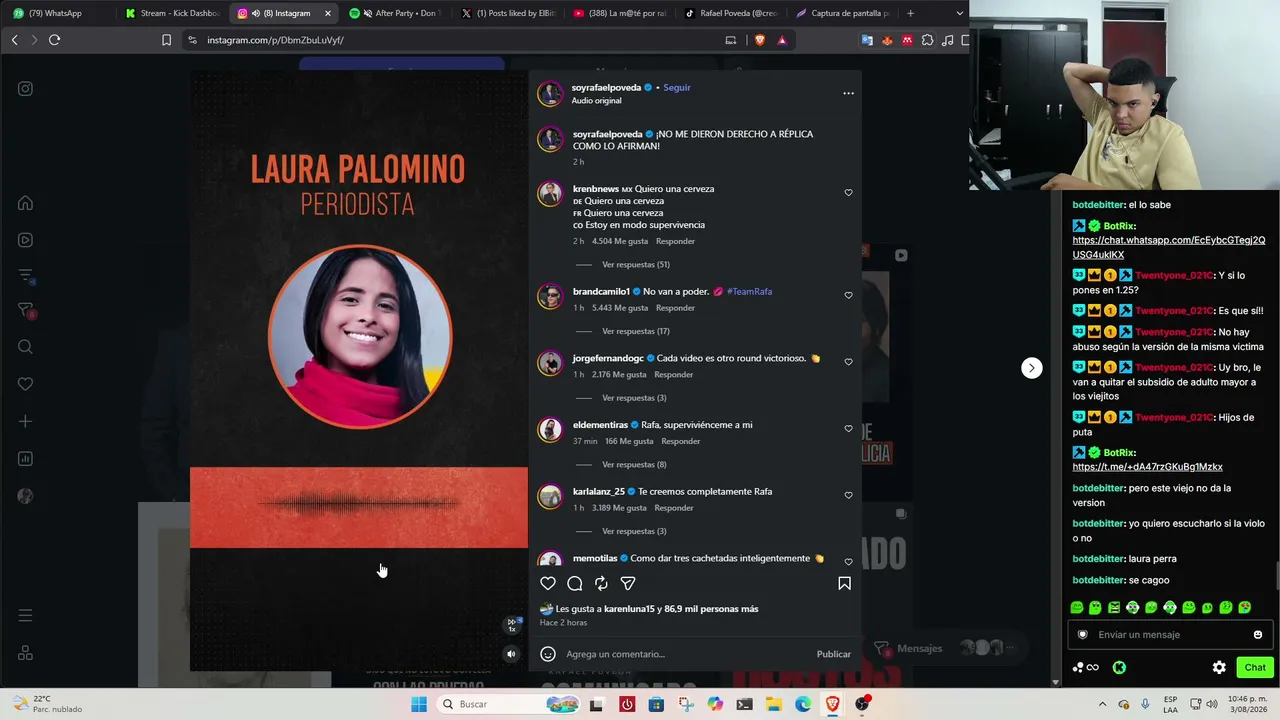
Task: Reply to the krenbnews comment via Responder
Action: click(675, 241)
